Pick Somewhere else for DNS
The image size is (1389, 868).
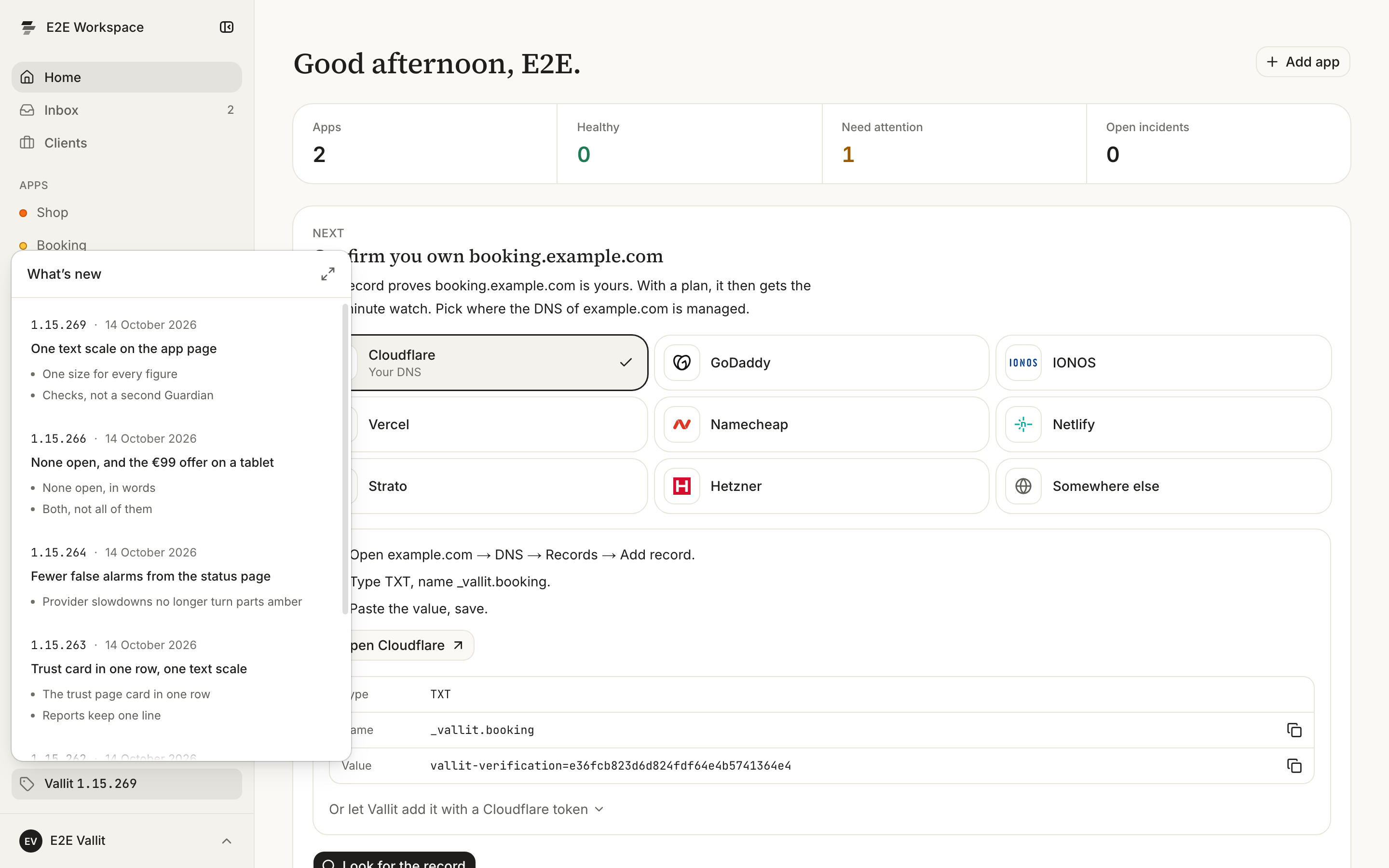click(x=1163, y=486)
